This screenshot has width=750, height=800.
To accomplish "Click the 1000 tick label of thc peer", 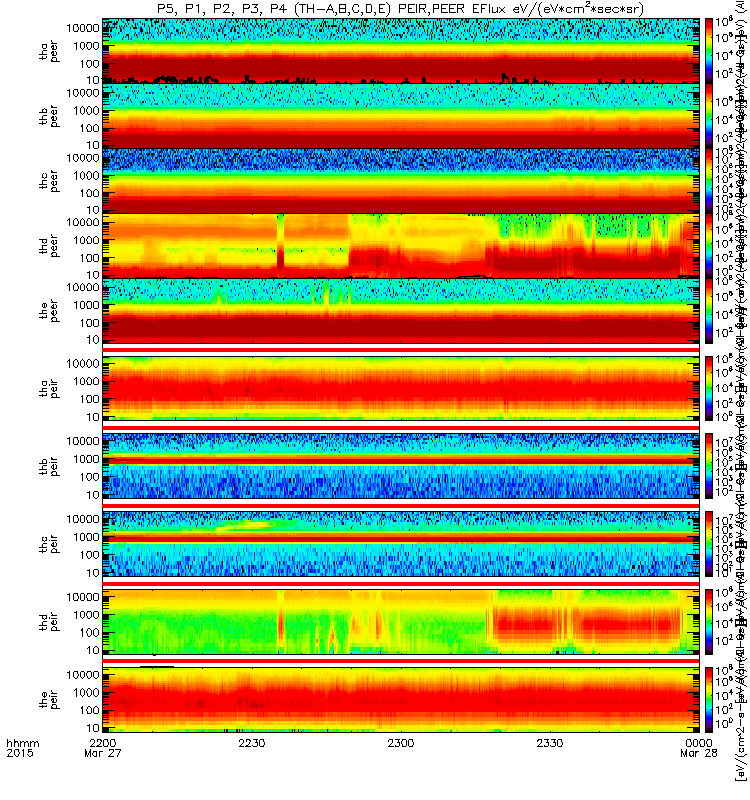I will click(x=86, y=176).
